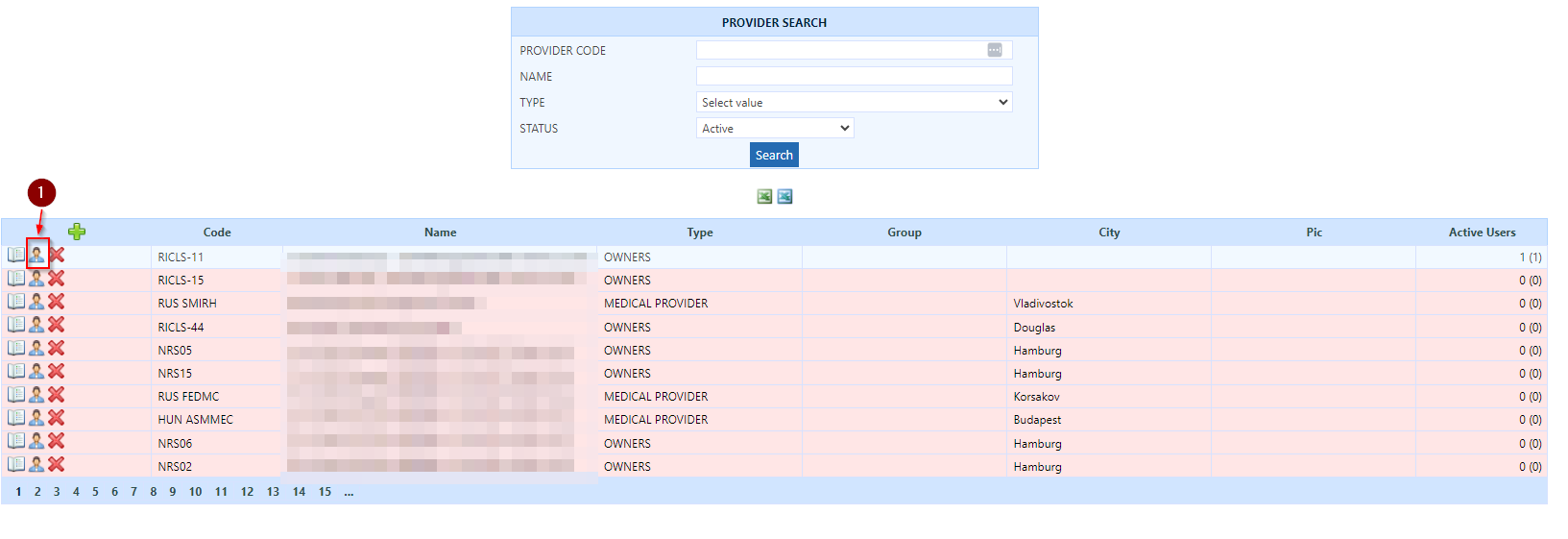Open book details icon for NRS05 row
The width and height of the screenshot is (1568, 539).
pos(16,348)
